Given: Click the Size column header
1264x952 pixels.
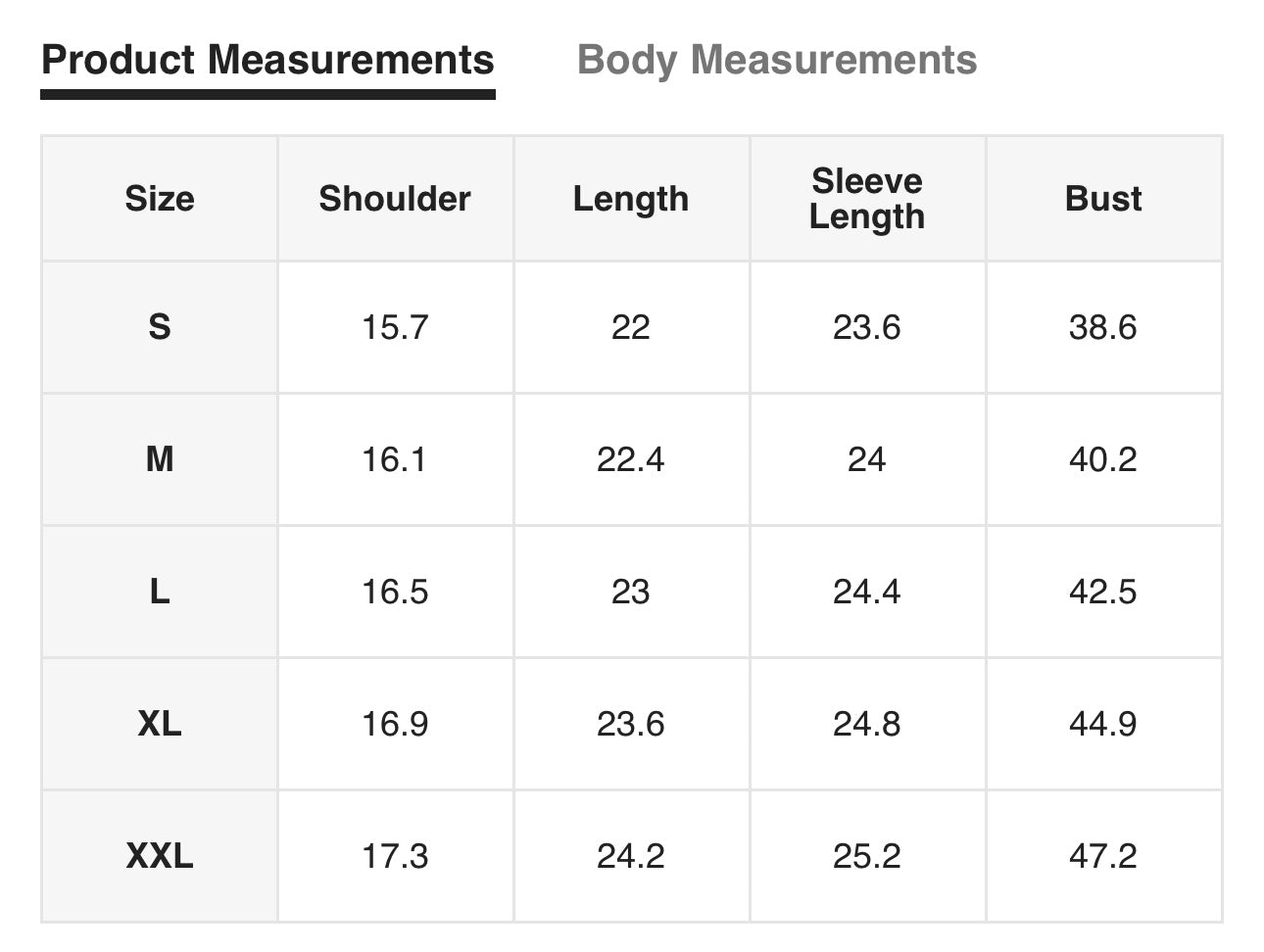Looking at the screenshot, I should pos(160,199).
